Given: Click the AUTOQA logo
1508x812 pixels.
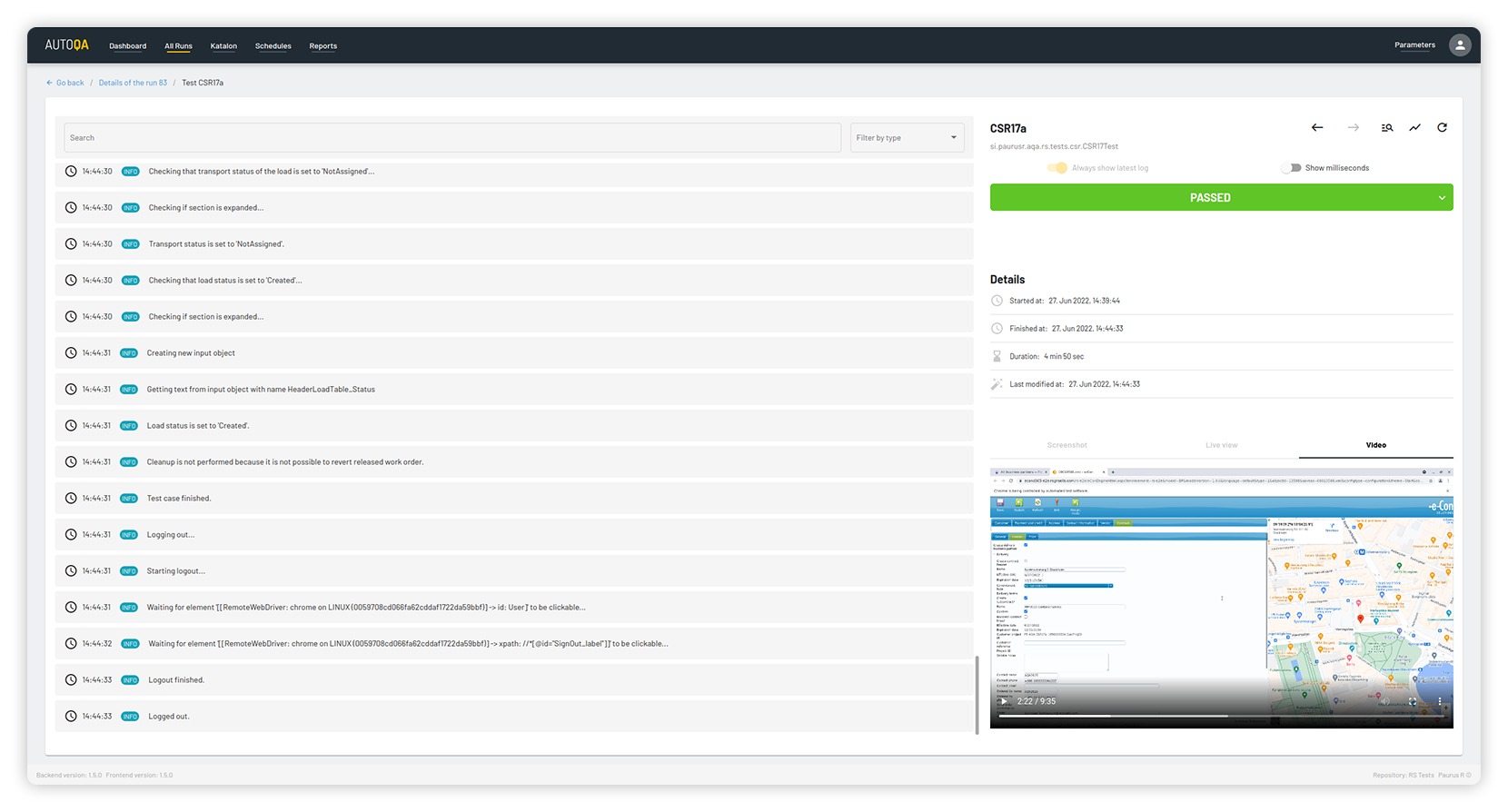Looking at the screenshot, I should pyautogui.click(x=67, y=45).
